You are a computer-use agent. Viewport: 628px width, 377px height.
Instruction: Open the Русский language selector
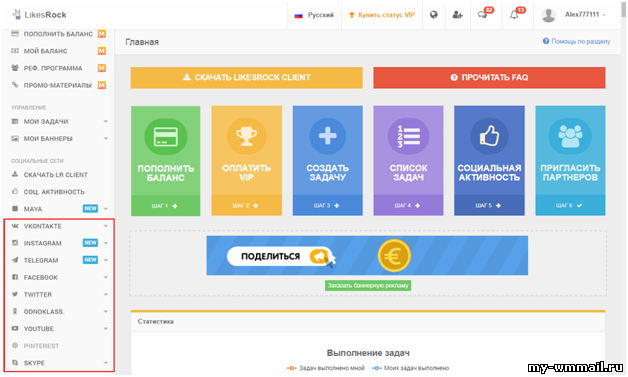pos(314,15)
